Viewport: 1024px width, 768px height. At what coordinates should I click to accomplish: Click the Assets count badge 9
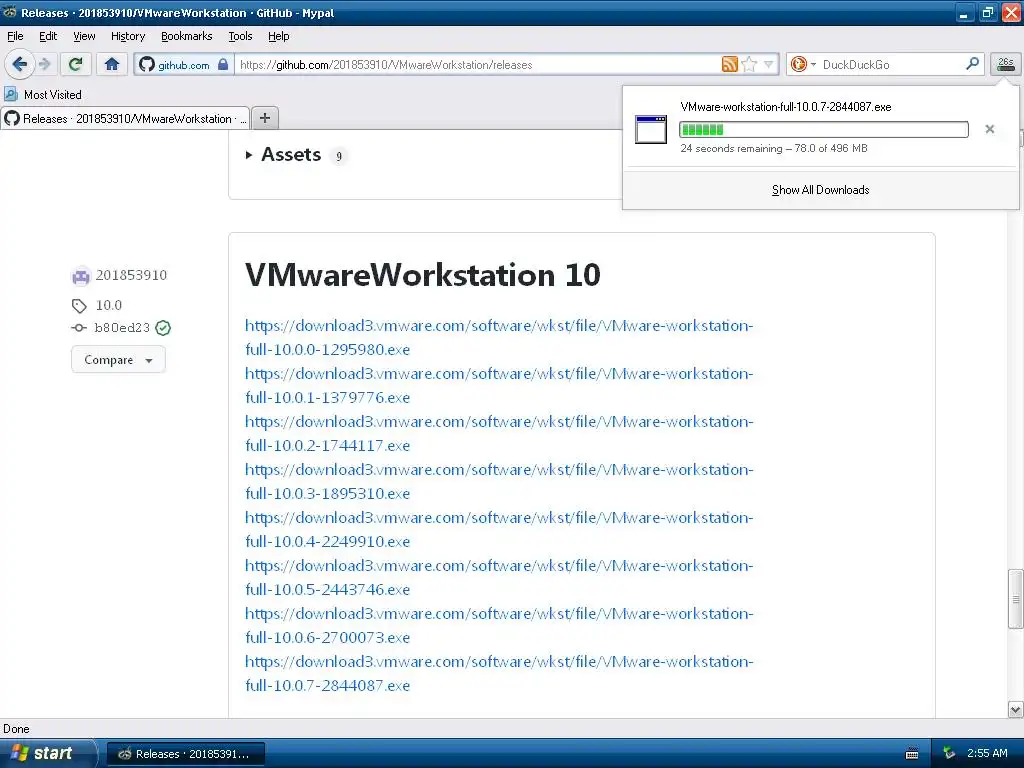[338, 156]
